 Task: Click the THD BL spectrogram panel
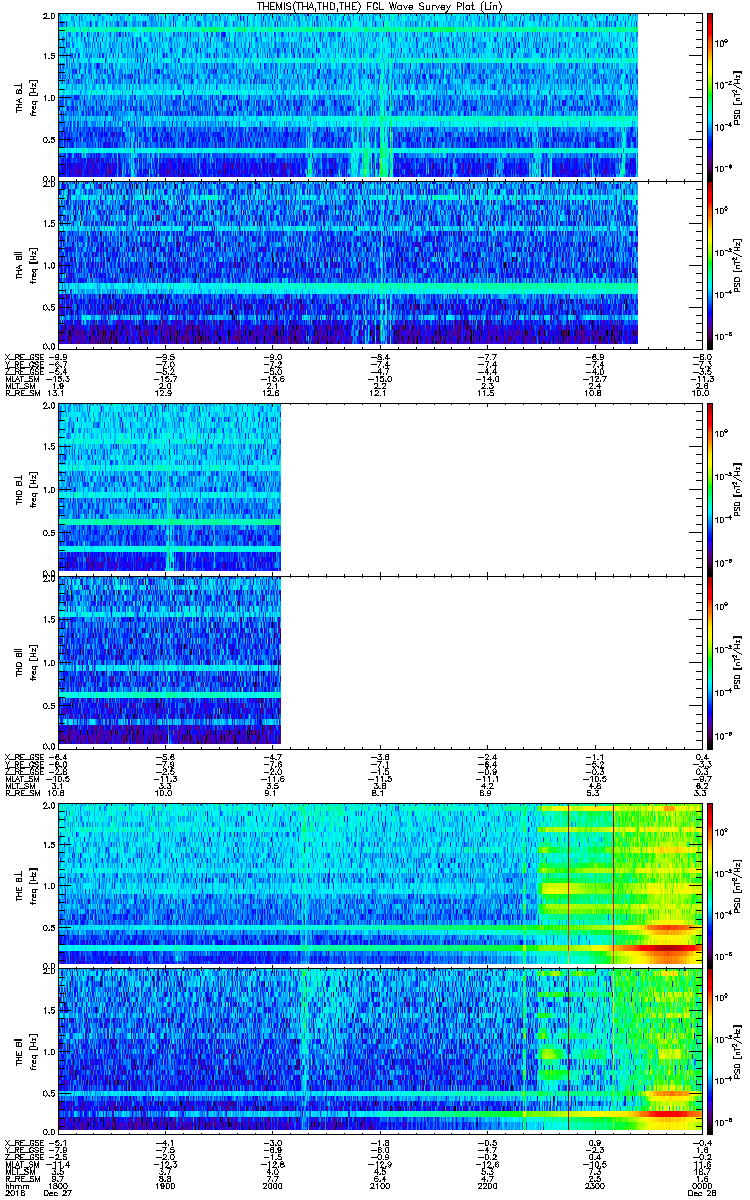point(381,489)
